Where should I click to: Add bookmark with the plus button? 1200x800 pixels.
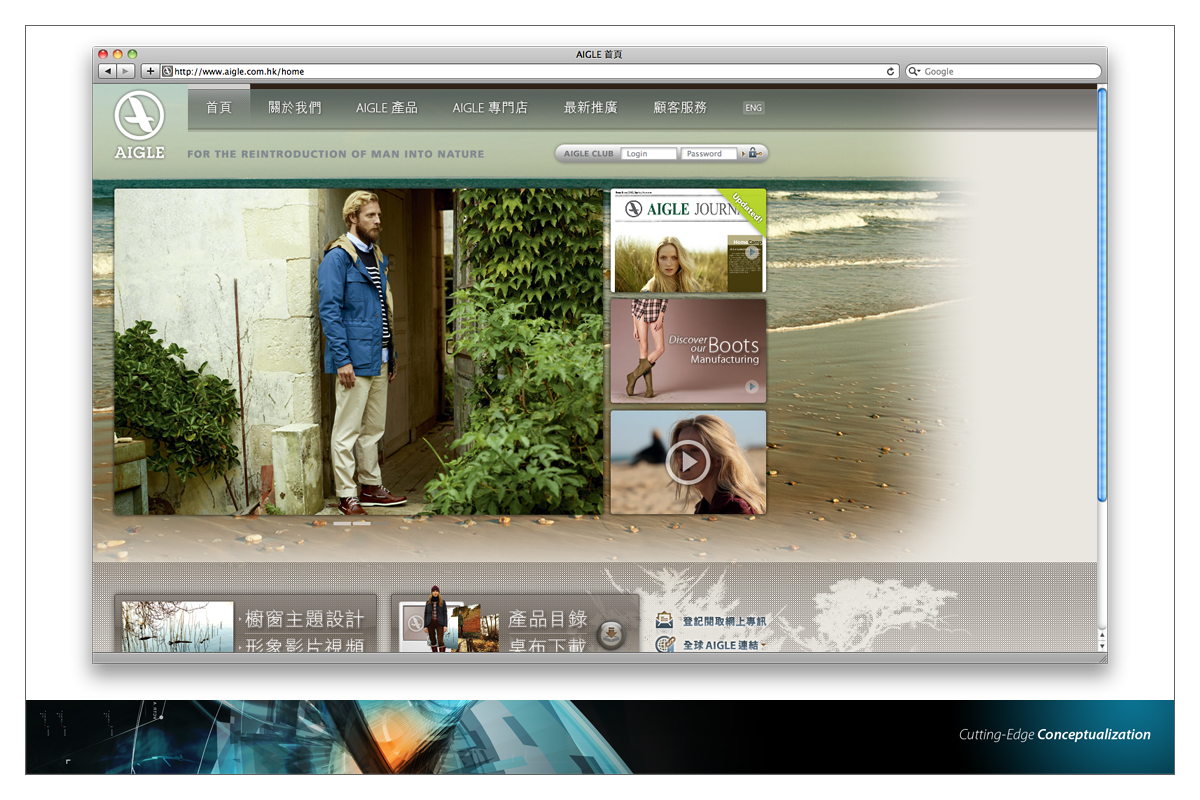[150, 71]
